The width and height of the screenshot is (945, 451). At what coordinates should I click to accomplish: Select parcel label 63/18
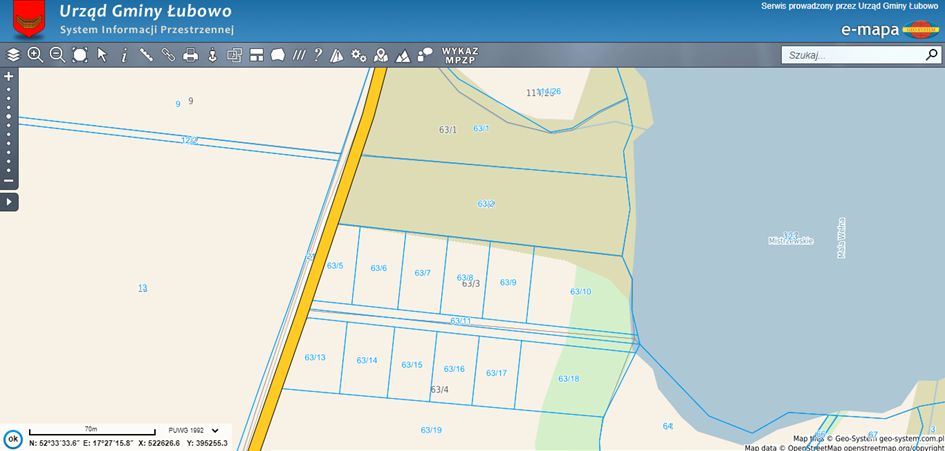(x=568, y=379)
